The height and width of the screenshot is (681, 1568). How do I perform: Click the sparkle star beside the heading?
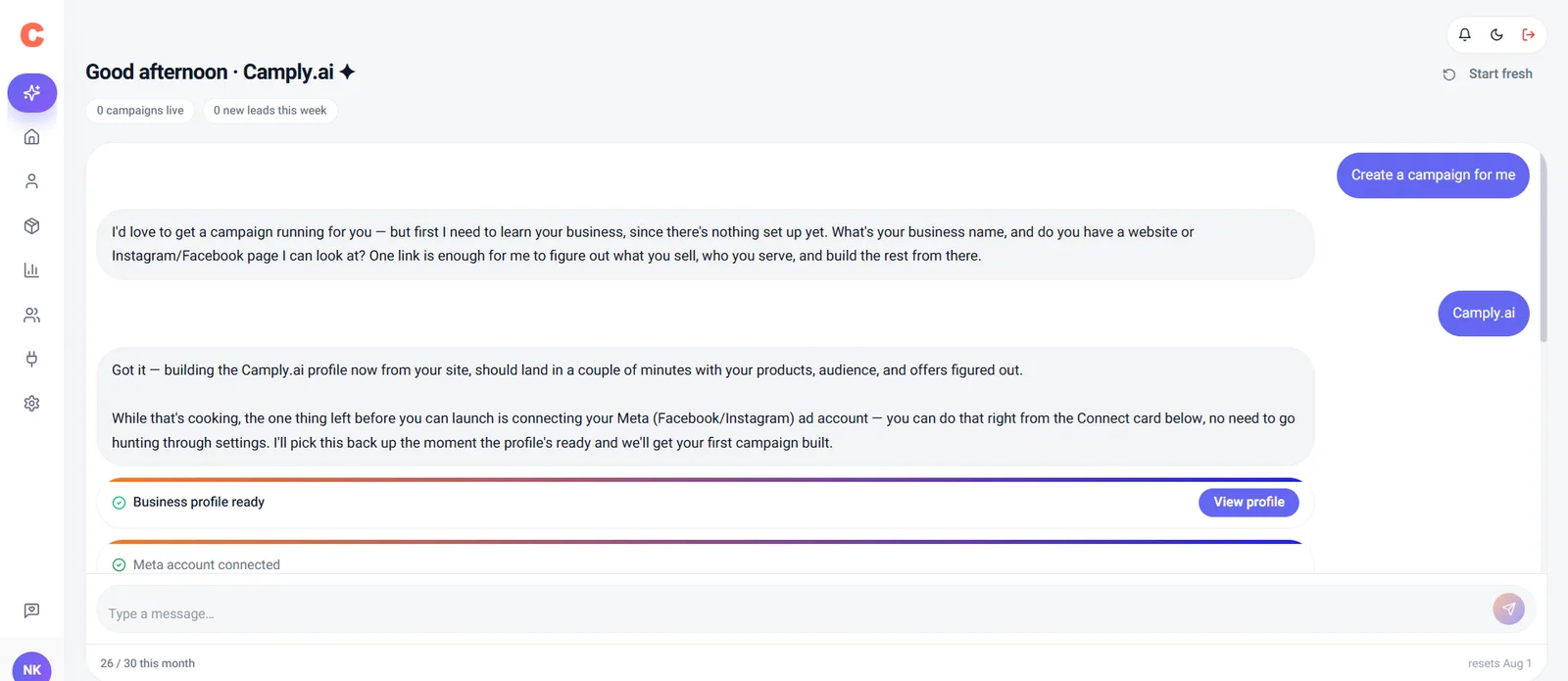[x=347, y=72]
